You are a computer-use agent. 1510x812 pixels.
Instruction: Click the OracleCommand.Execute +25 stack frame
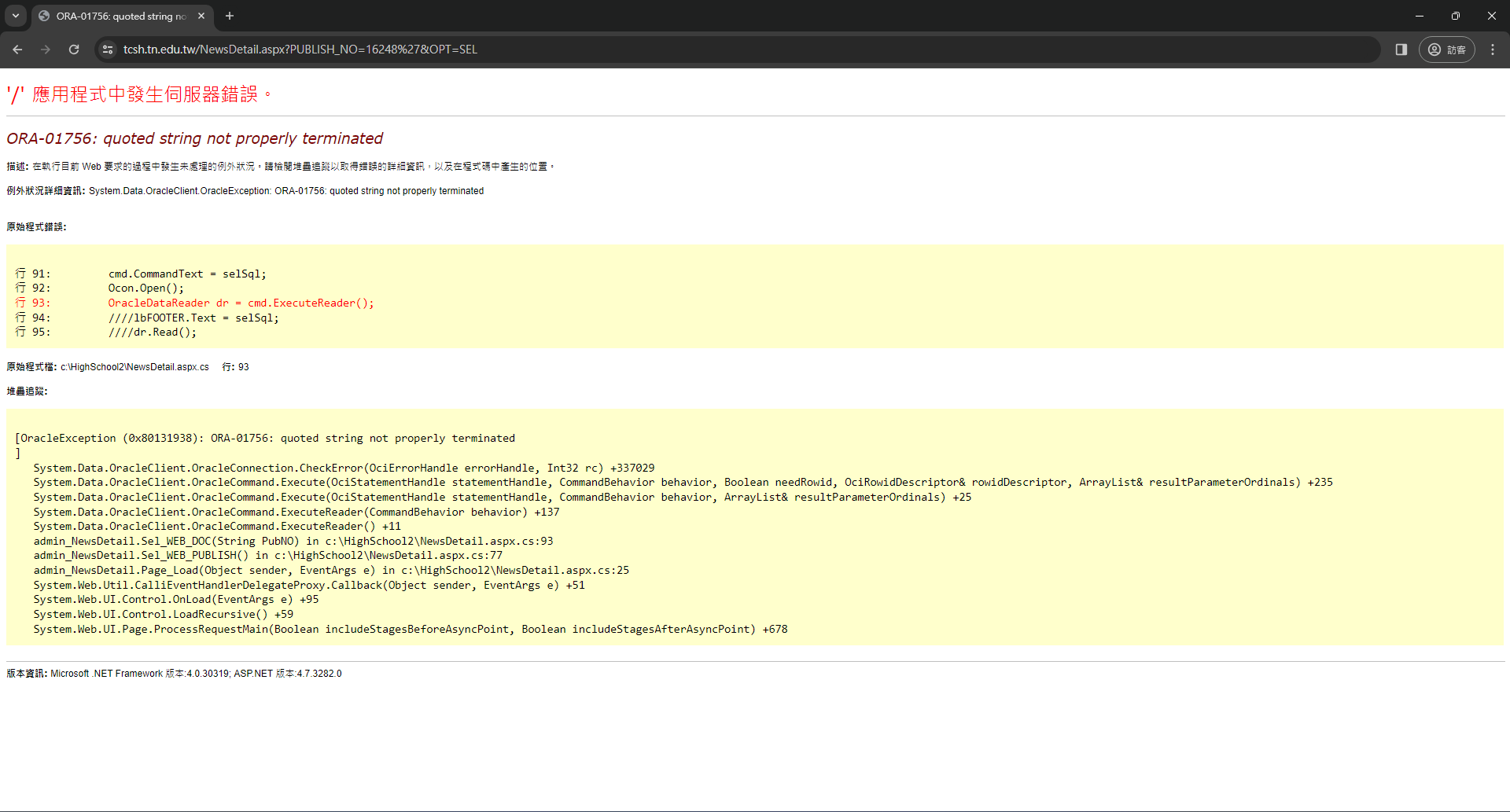pos(503,498)
